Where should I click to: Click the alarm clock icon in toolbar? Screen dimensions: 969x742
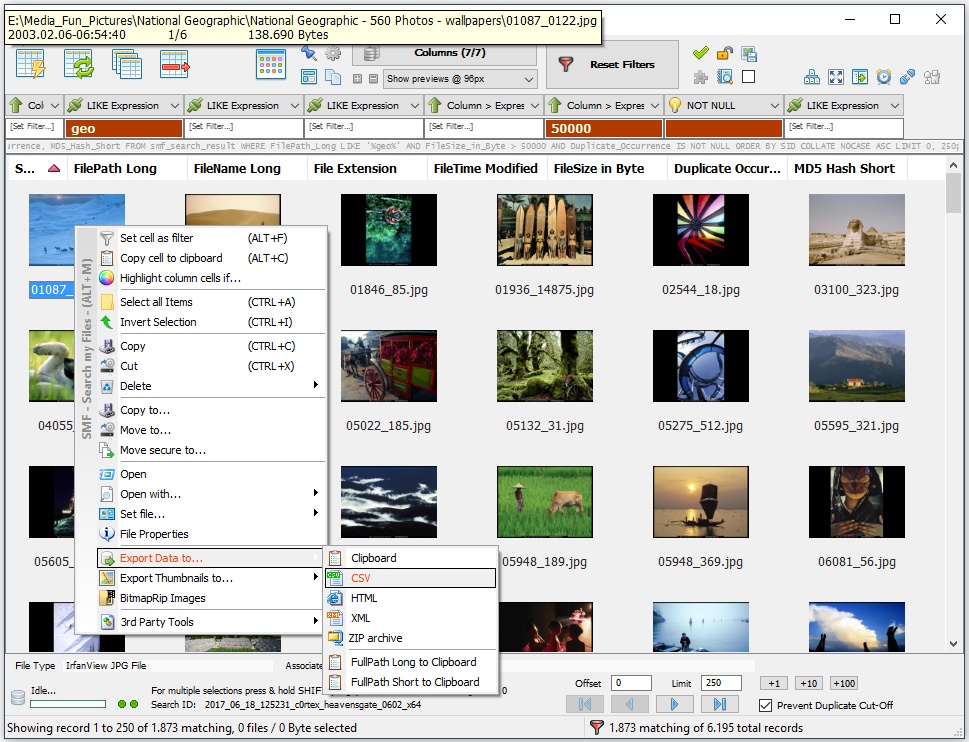click(x=884, y=77)
